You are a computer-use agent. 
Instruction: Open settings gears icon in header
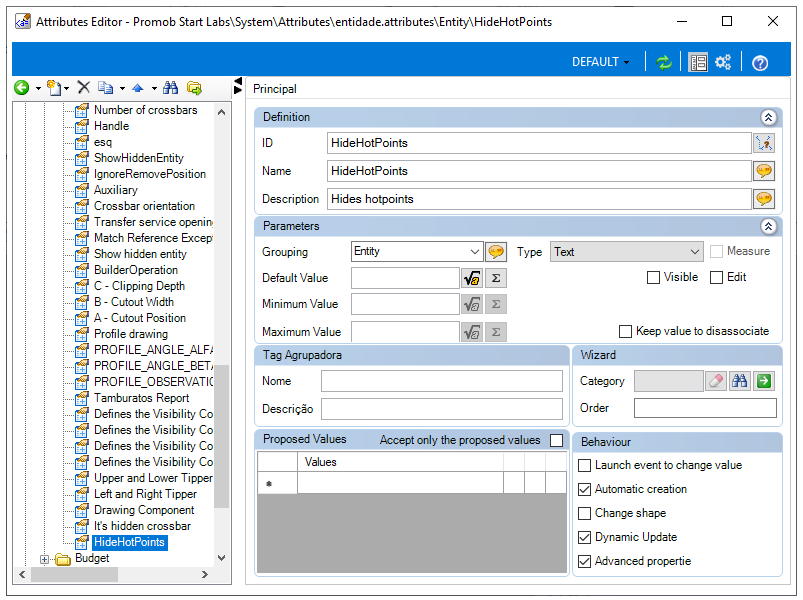723,62
